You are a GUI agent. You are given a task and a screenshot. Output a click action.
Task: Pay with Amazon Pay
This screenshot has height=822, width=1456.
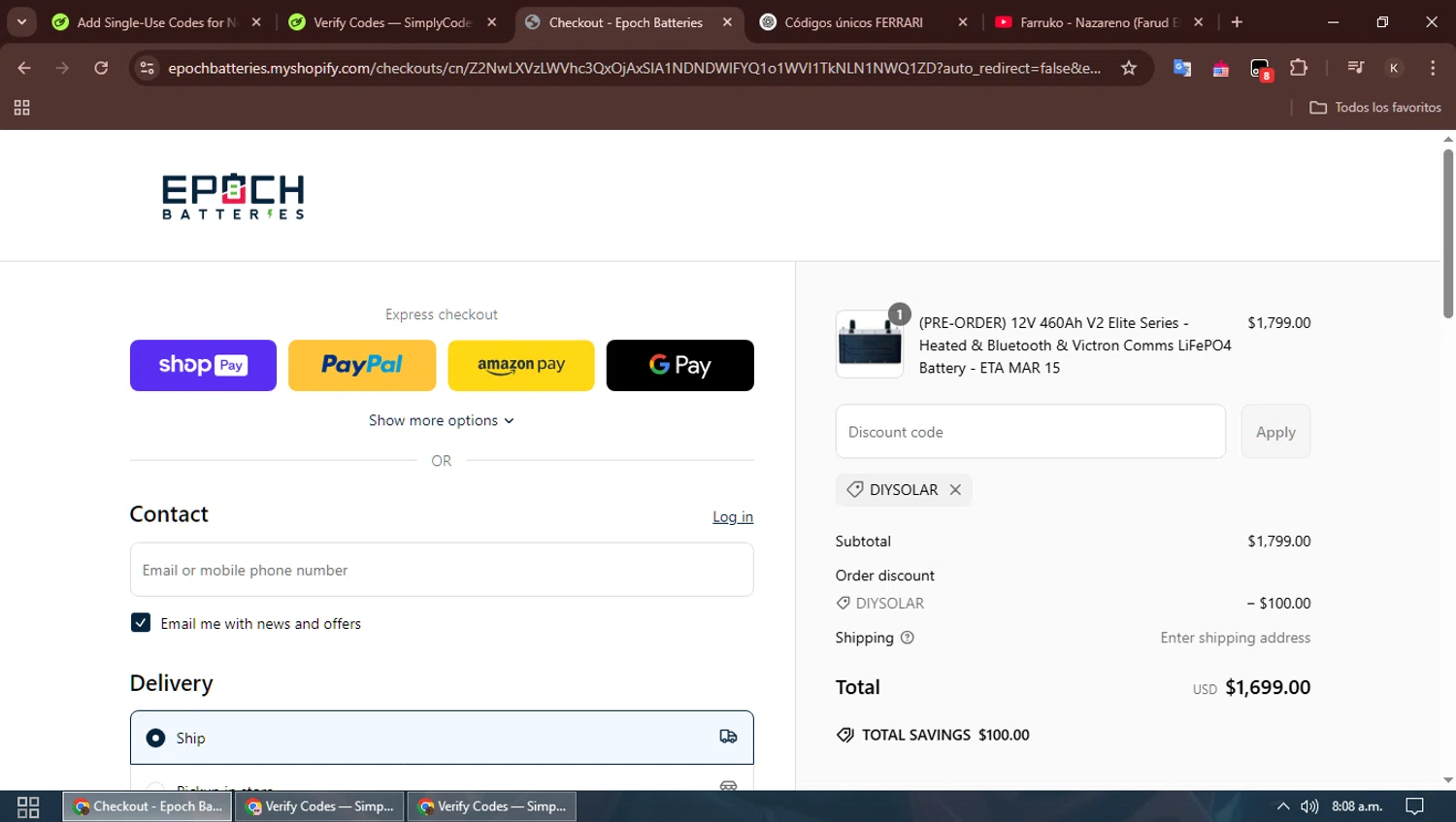521,365
